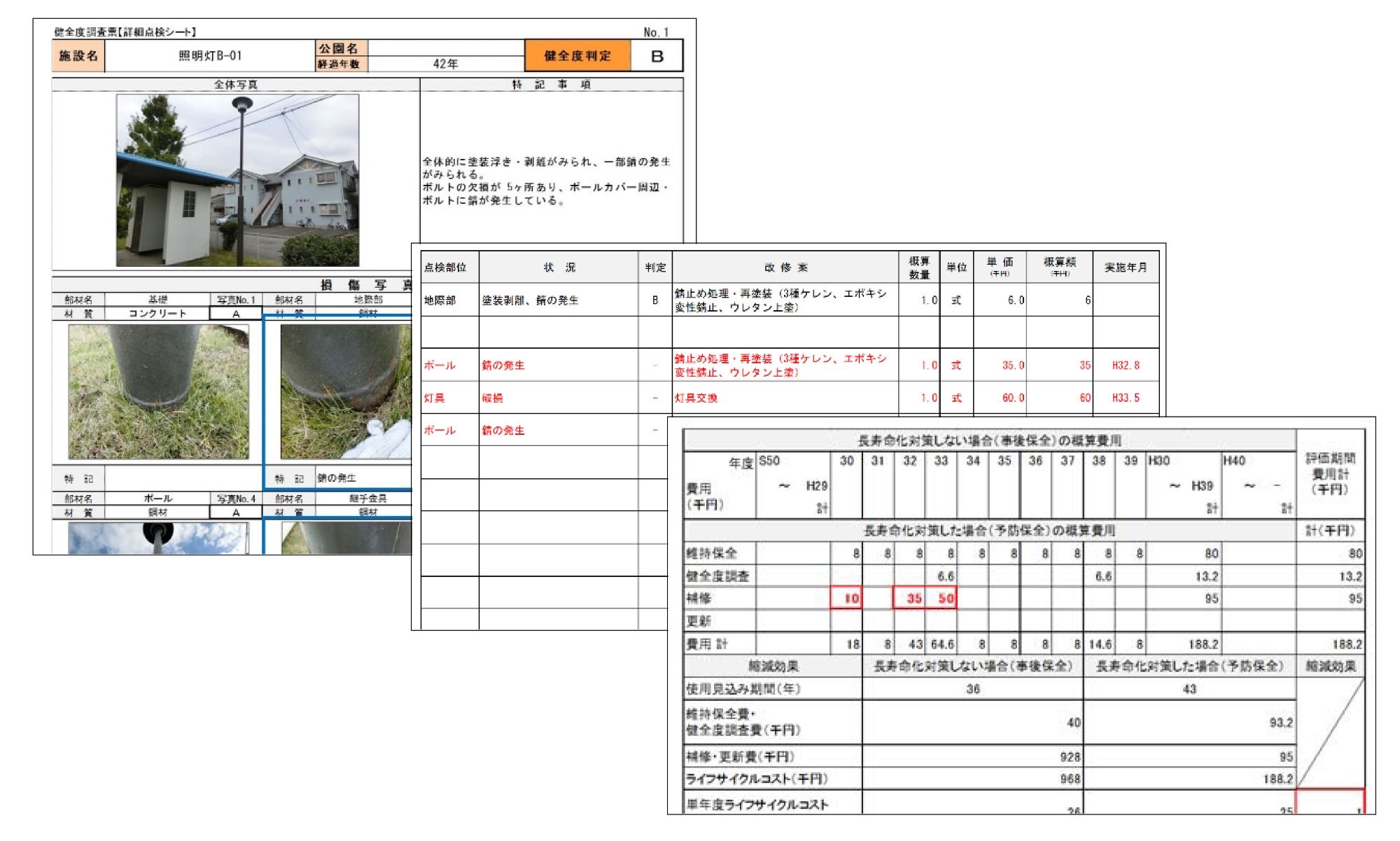Click the 更新 row label
The height and width of the screenshot is (841, 1400).
pos(720,621)
